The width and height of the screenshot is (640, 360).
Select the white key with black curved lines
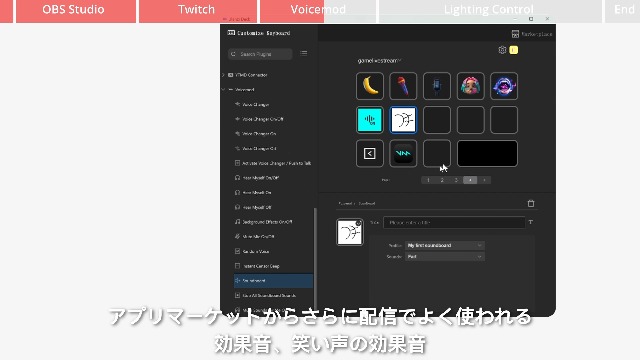[x=403, y=120]
